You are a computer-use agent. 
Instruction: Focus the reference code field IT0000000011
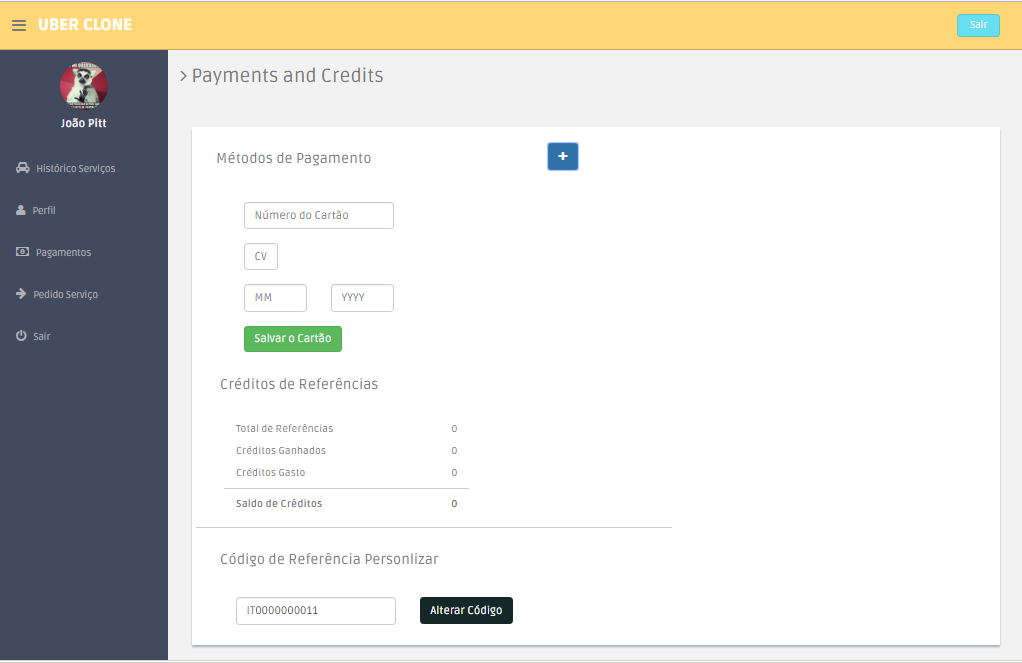[x=315, y=610]
